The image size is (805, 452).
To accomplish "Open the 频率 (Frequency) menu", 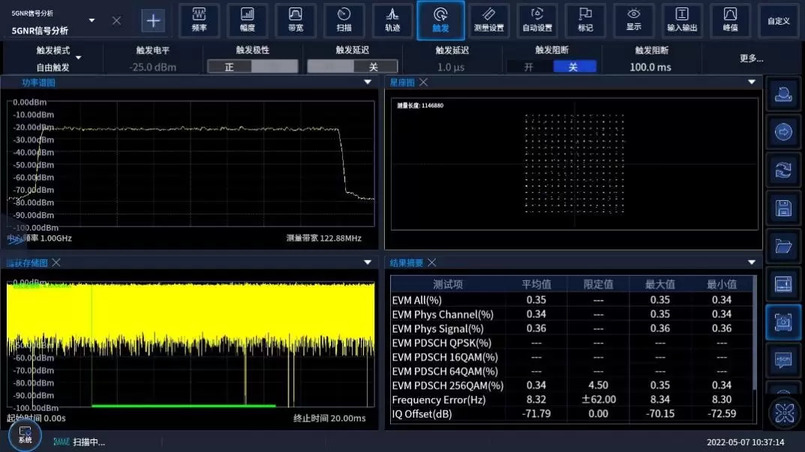I will (x=198, y=20).
